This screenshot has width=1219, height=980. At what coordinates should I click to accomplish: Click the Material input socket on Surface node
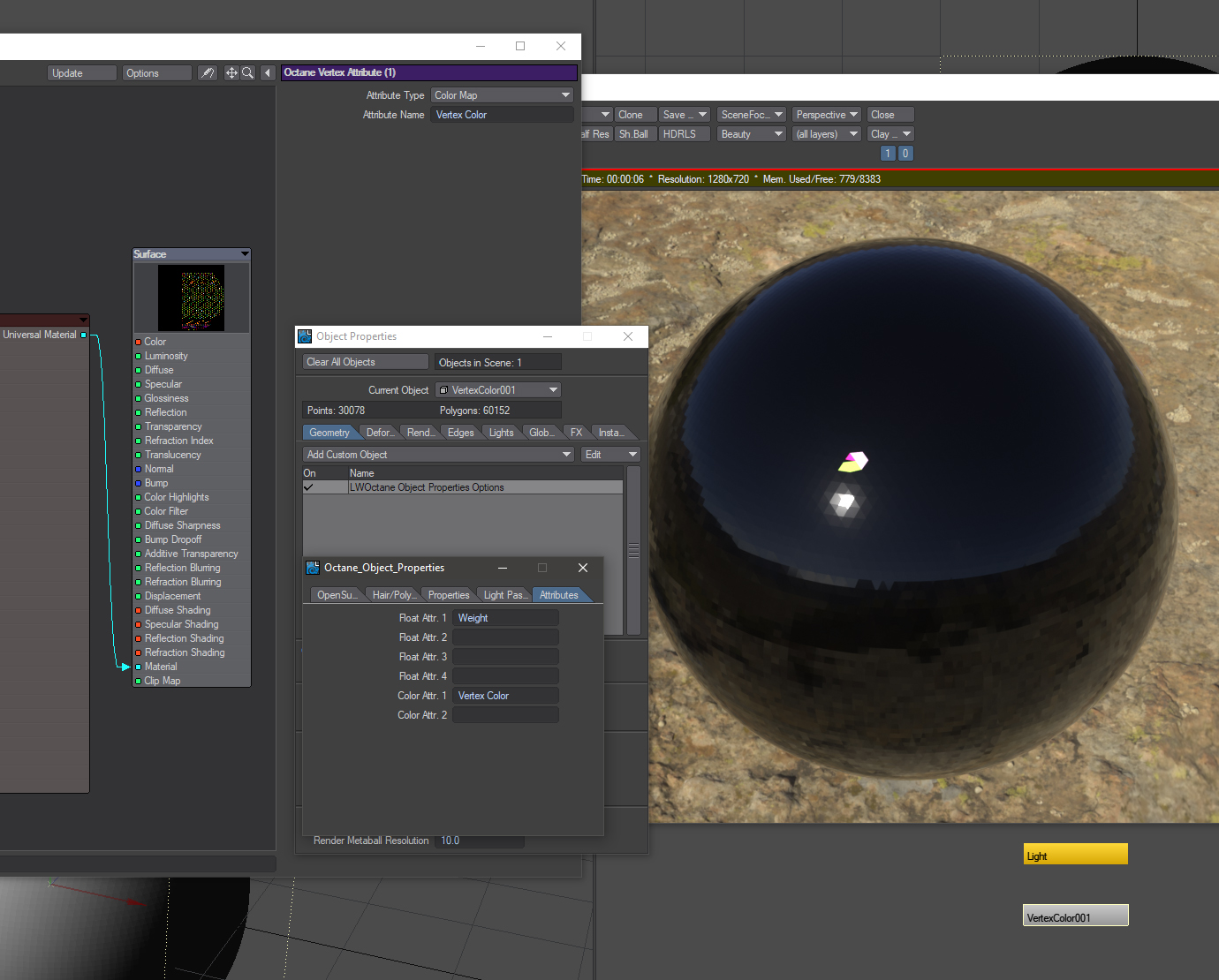point(139,667)
